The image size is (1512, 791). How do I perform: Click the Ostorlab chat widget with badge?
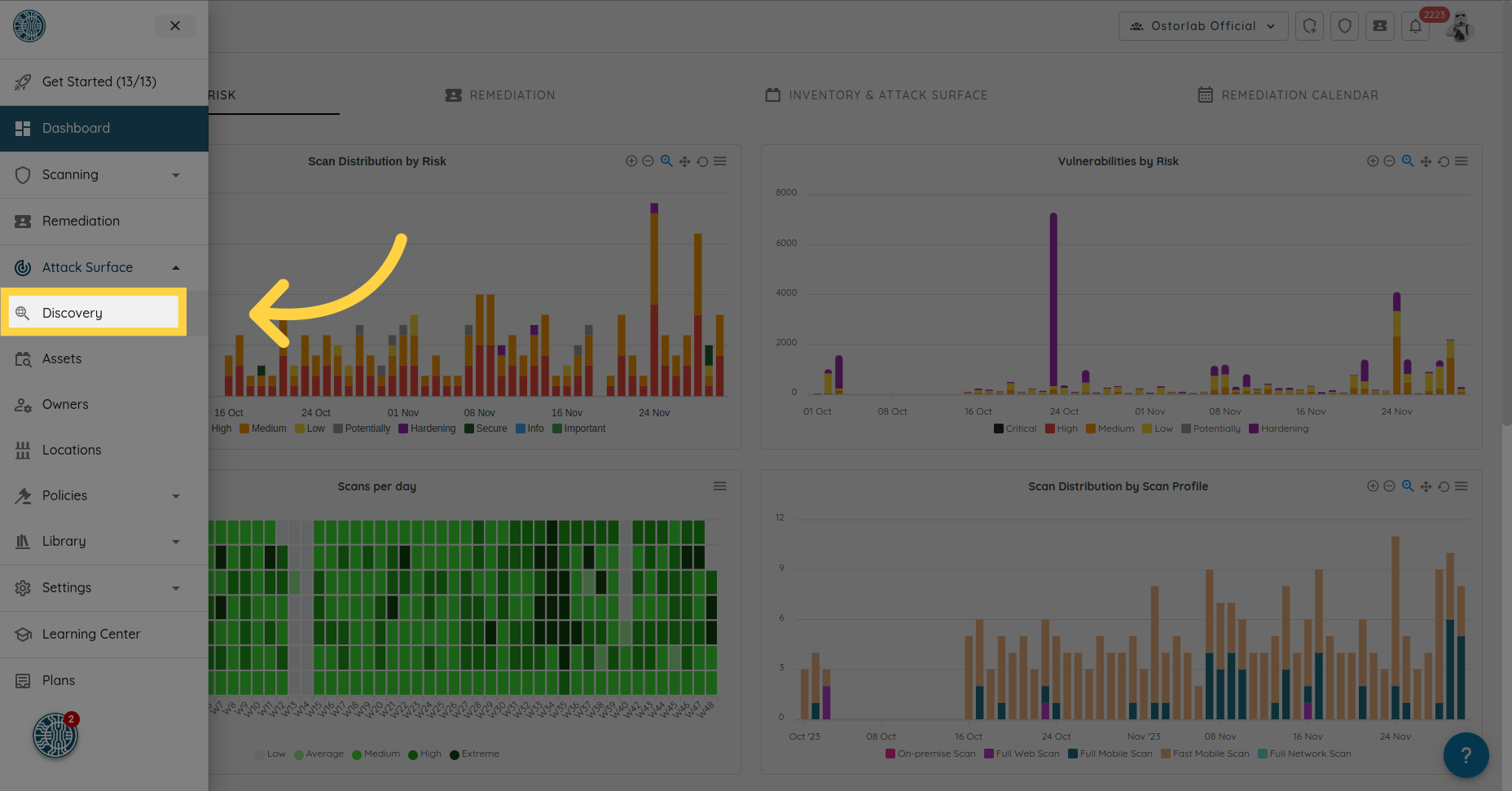[x=55, y=736]
